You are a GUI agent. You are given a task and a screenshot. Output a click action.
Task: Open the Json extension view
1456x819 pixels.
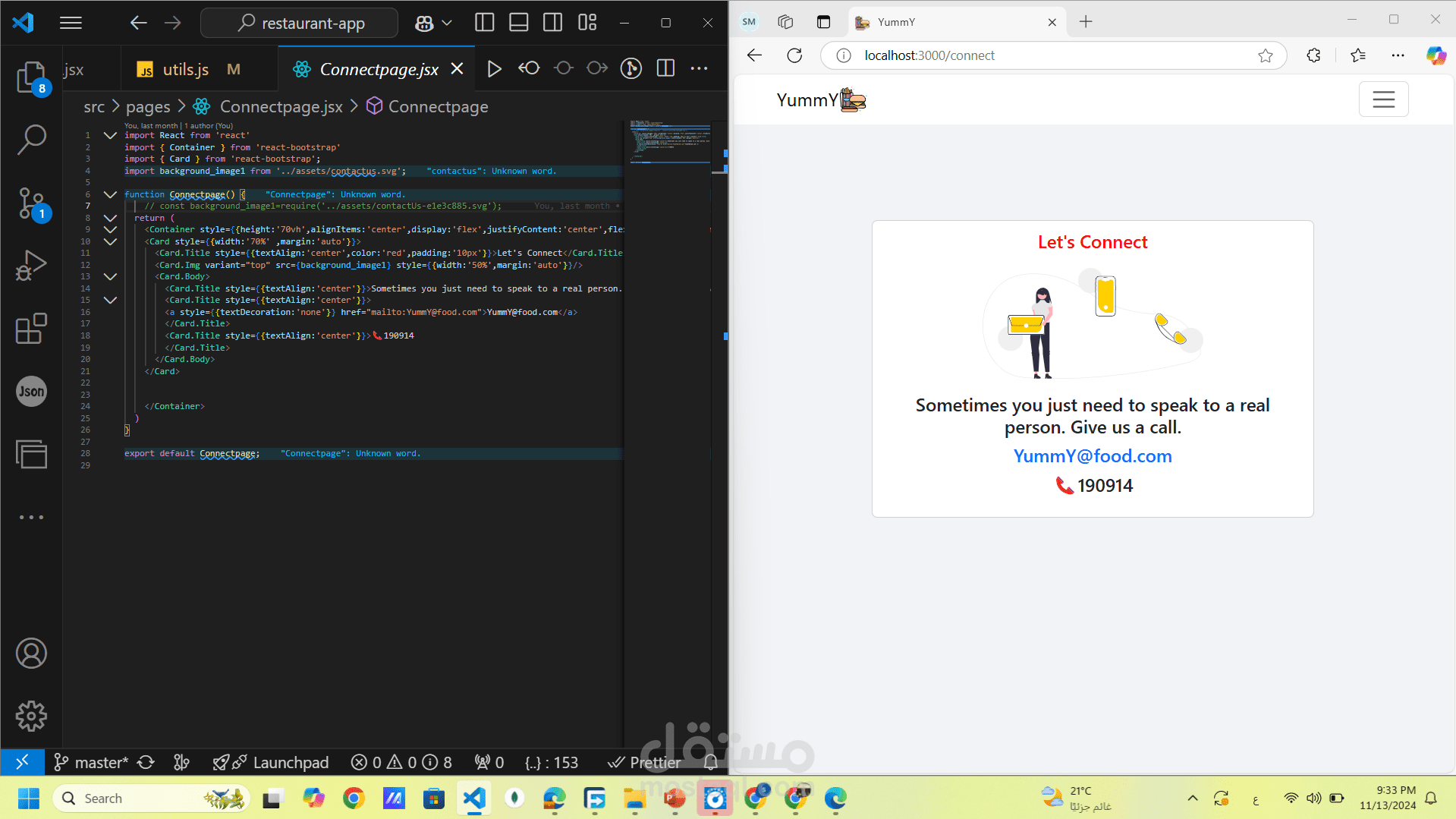(31, 392)
